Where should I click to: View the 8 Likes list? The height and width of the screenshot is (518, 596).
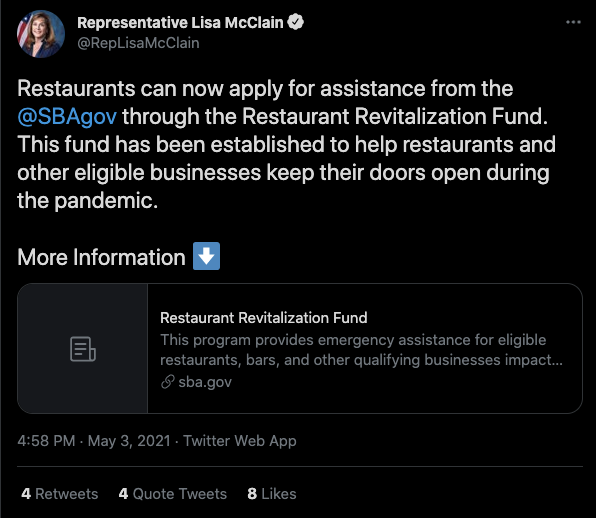tap(272, 494)
